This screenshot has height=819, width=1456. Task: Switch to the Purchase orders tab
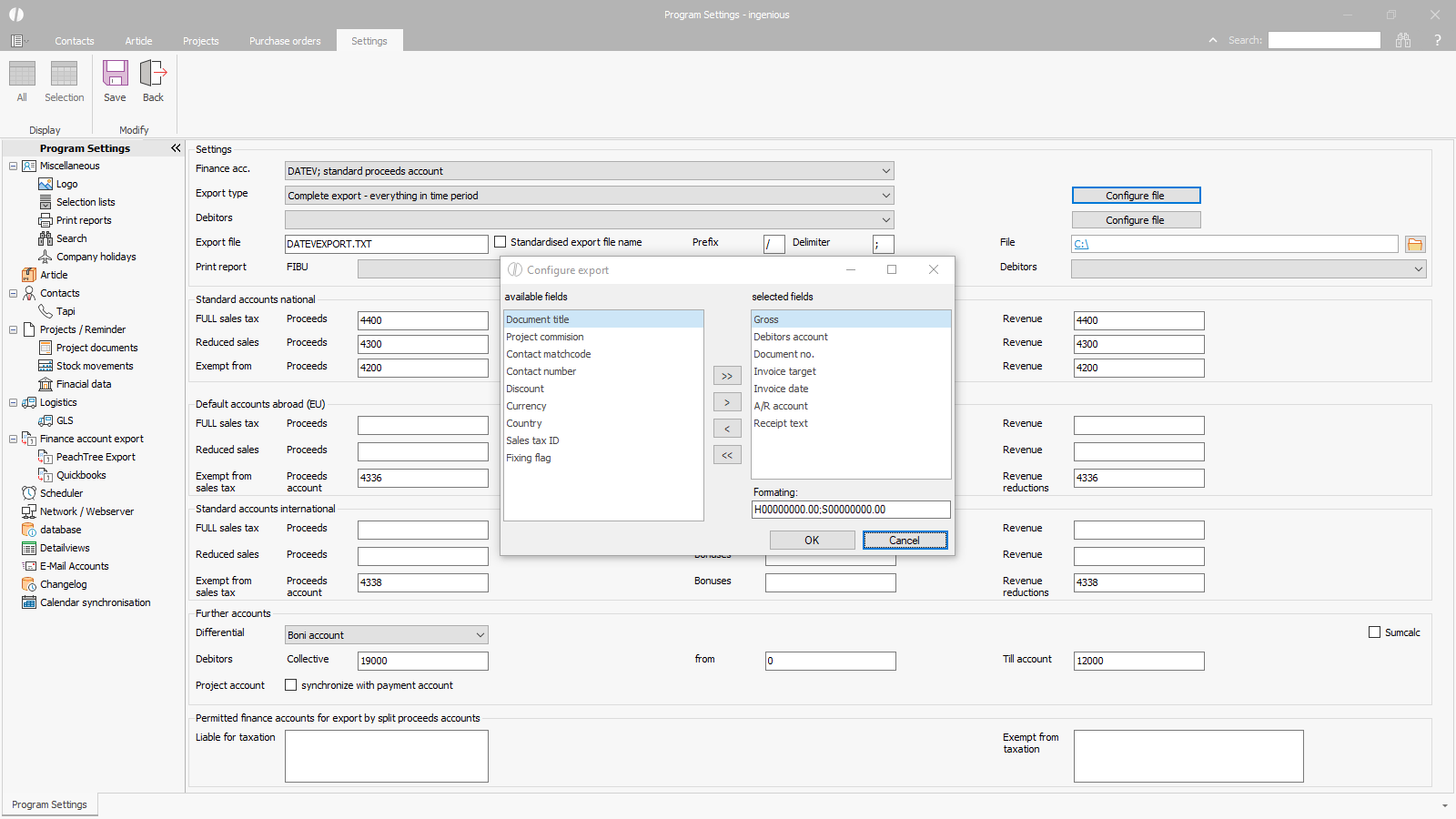(285, 41)
